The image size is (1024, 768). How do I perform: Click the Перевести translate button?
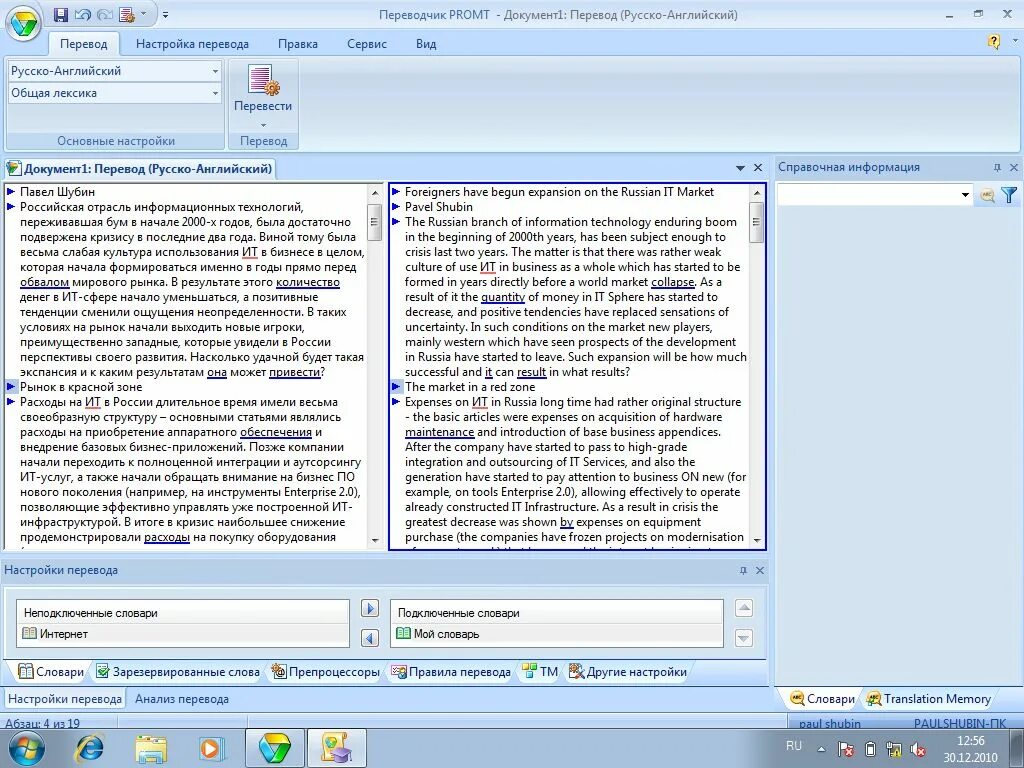click(263, 89)
